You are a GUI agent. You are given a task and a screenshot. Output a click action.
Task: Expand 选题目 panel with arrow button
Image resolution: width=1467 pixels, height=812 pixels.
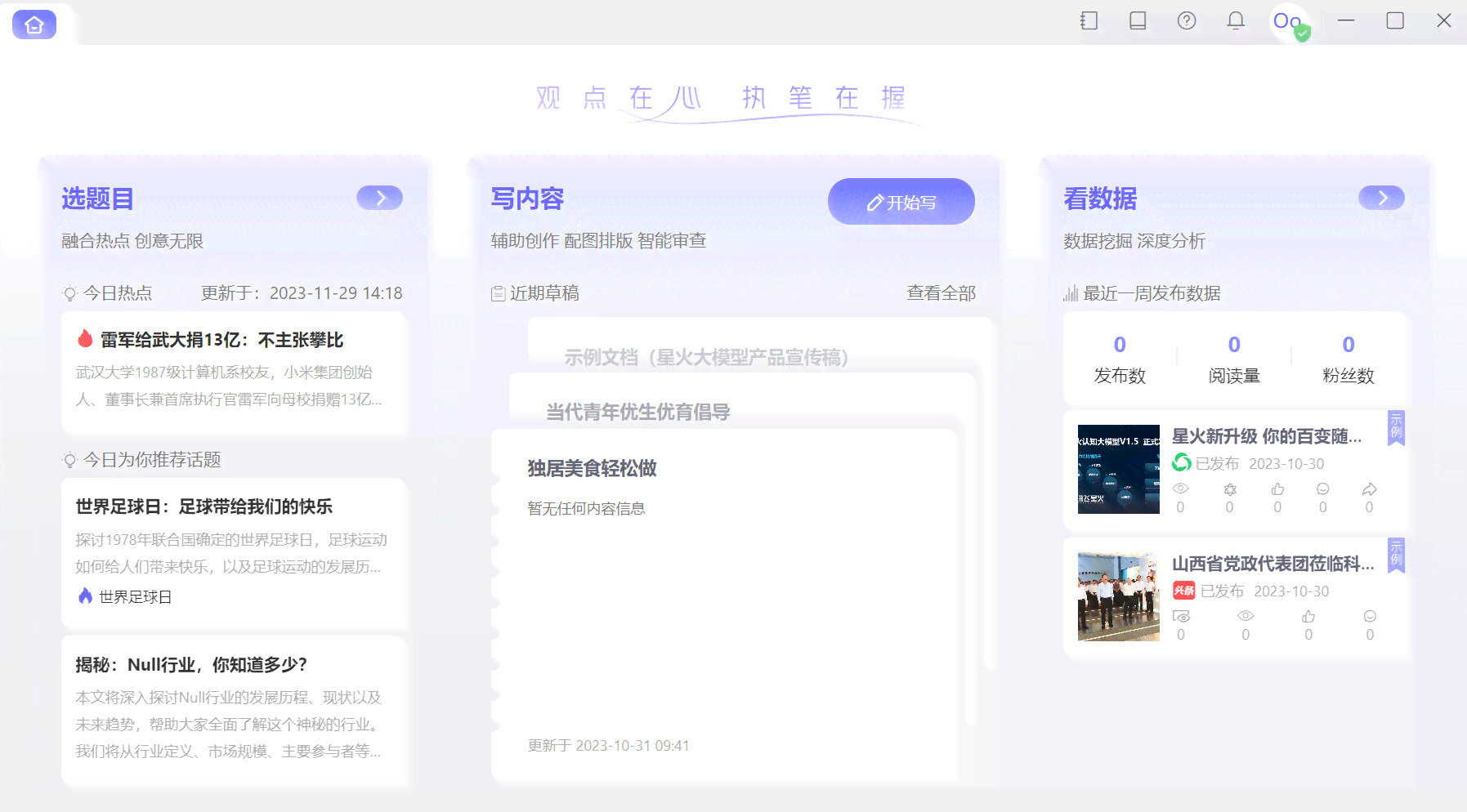click(380, 198)
